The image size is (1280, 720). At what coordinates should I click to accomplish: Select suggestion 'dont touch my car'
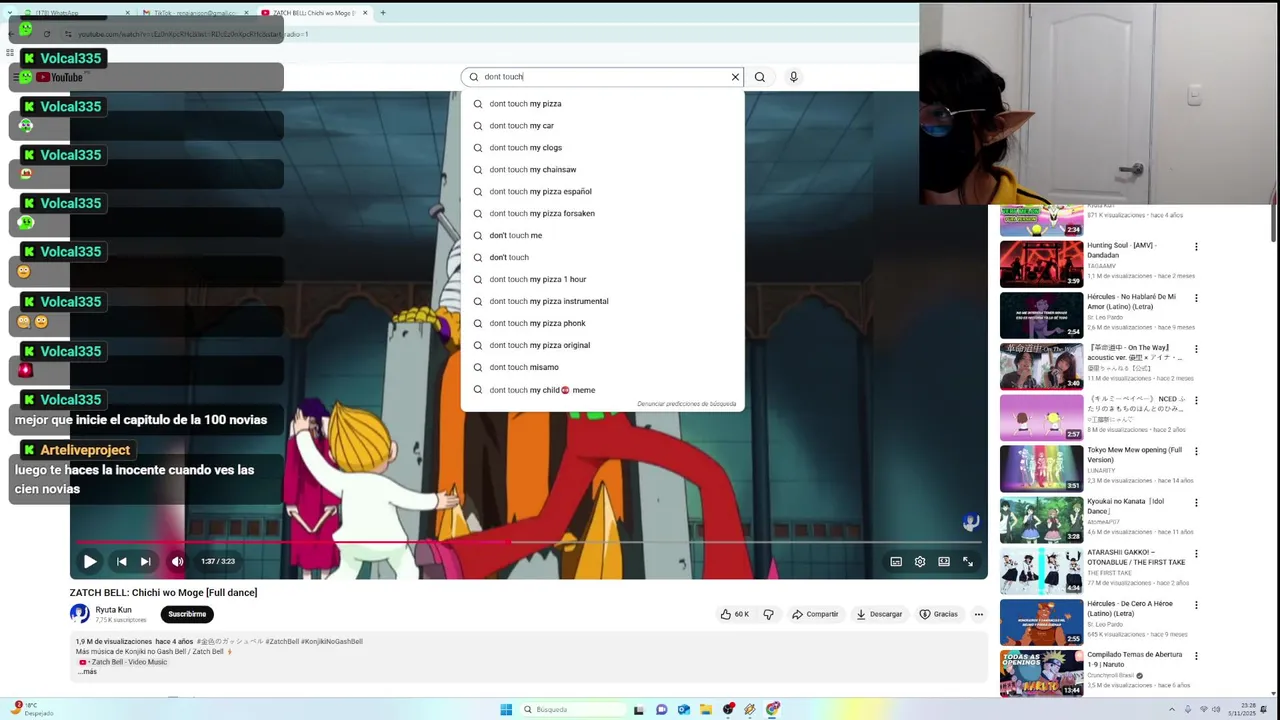coord(602,126)
